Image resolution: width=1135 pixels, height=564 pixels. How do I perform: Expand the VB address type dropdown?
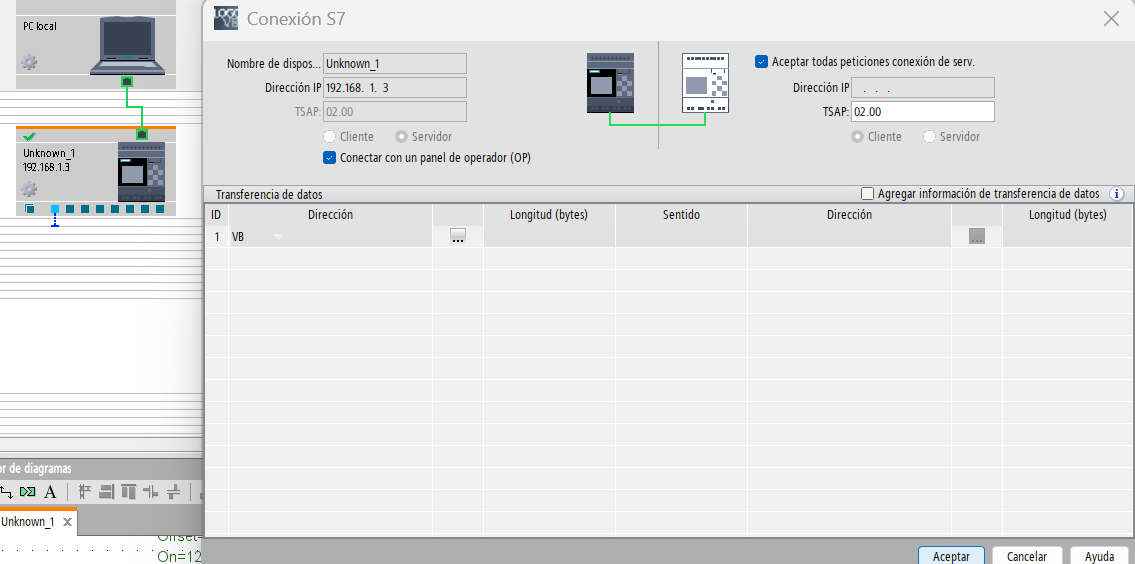[x=278, y=237]
